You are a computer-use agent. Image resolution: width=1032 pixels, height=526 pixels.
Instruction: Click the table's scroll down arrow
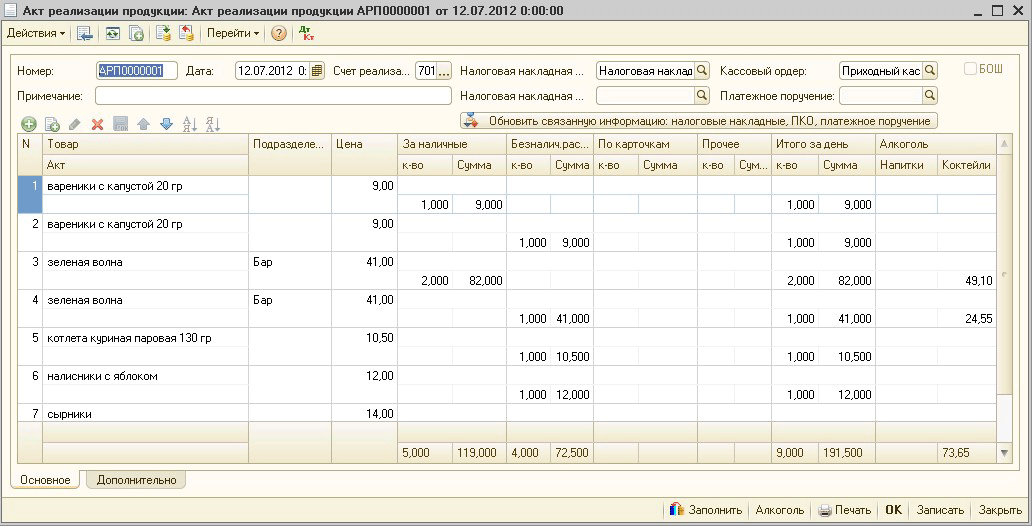point(1005,453)
